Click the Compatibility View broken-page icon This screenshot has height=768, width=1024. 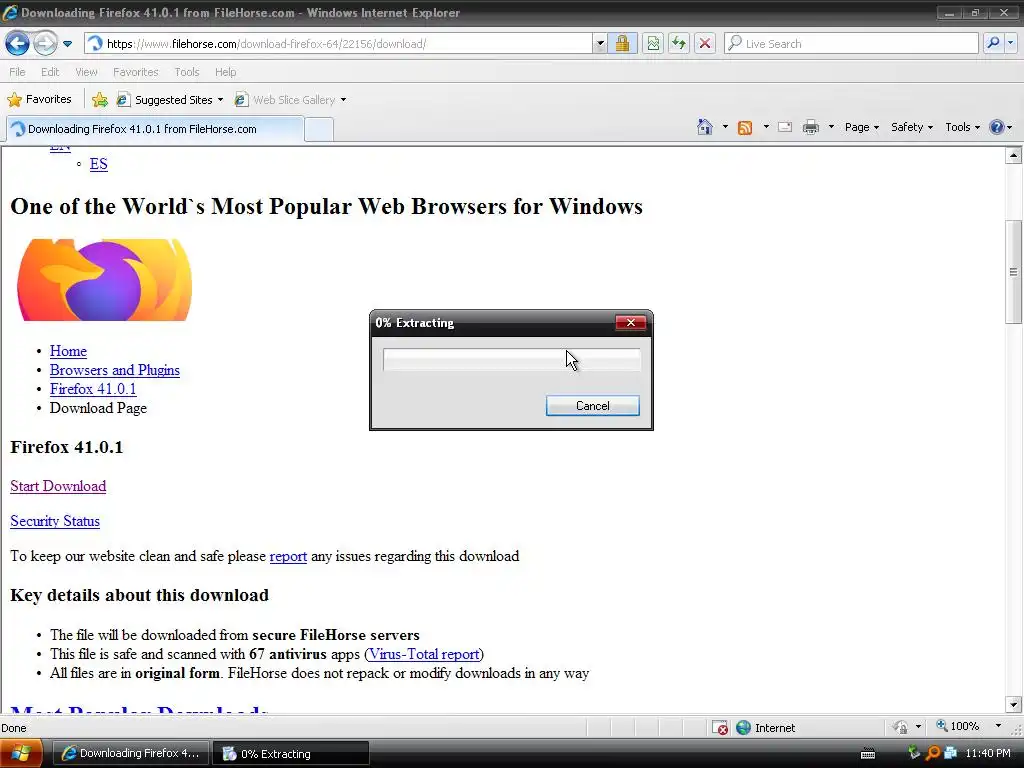click(x=653, y=44)
